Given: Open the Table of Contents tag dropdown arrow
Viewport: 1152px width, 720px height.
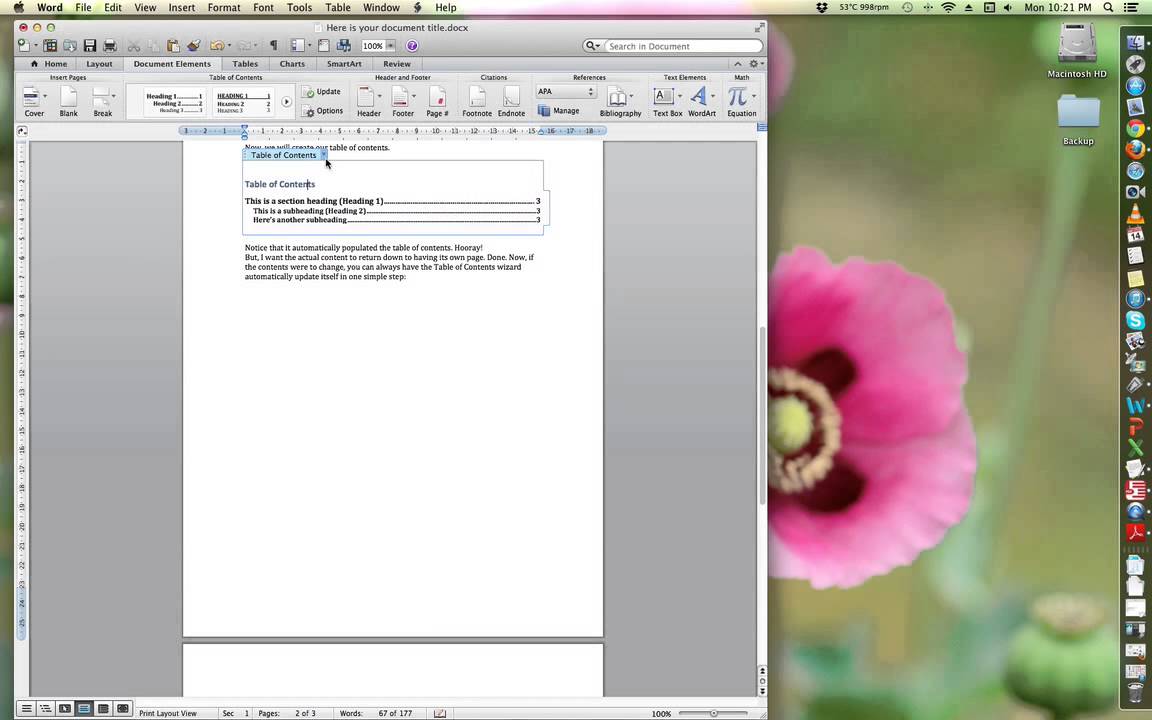Looking at the screenshot, I should [x=323, y=155].
